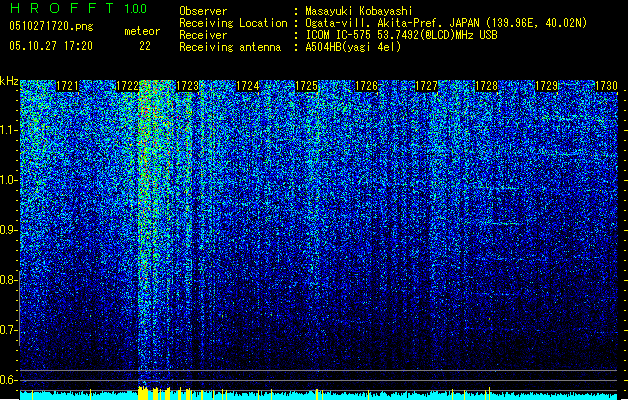Select the file name 0510271720.png
Image resolution: width=629 pixels, height=400 pixels.
[x=51, y=26]
